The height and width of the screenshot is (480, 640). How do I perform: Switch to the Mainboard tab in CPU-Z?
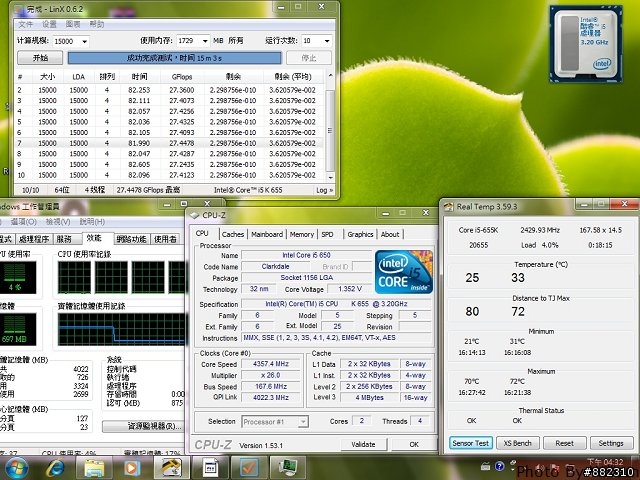click(x=267, y=234)
